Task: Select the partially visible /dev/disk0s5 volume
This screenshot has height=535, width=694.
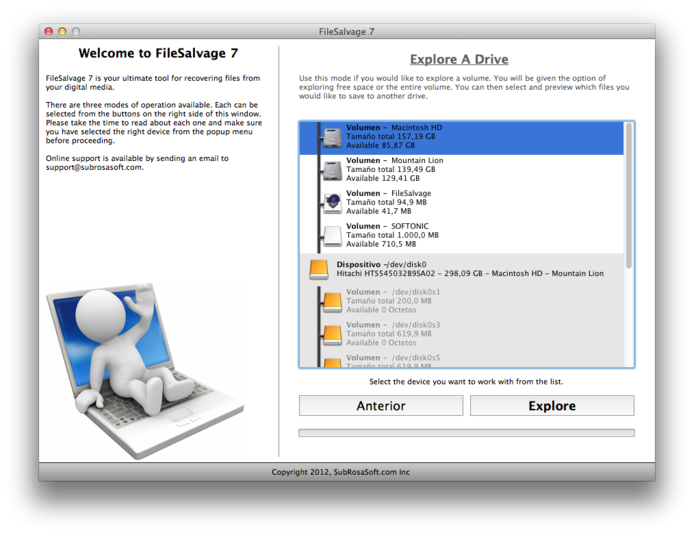Action: coord(461,360)
